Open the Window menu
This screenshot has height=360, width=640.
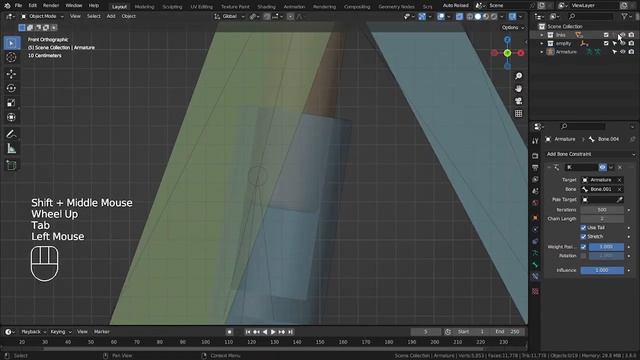pos(74,6)
